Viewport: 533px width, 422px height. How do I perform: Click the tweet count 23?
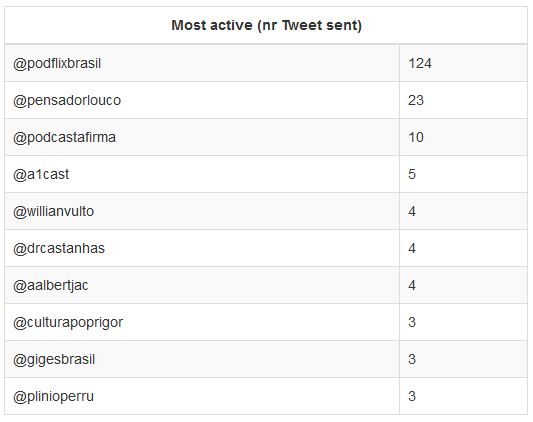[x=416, y=101]
